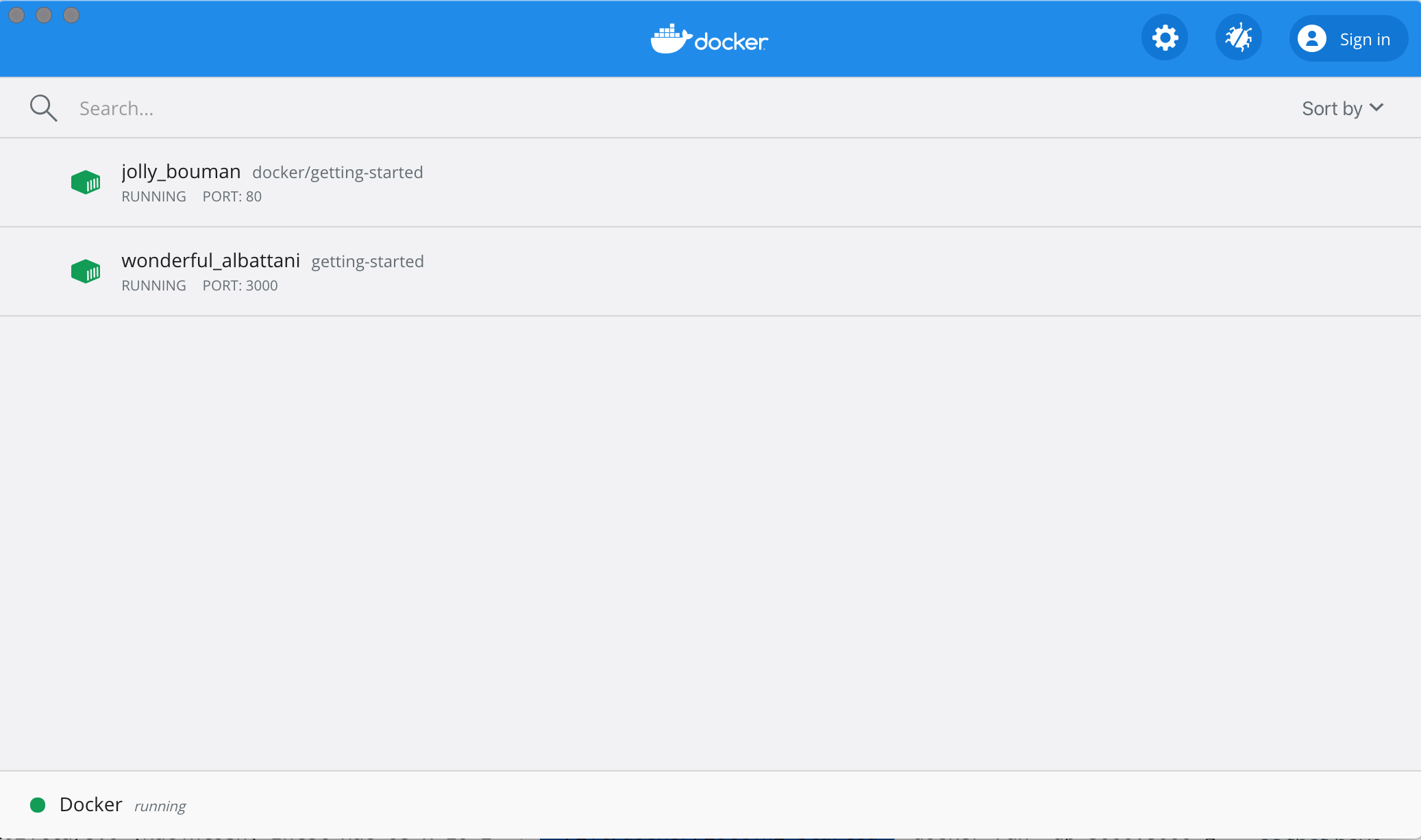
Task: Expand the sorting options chevron
Action: point(1377,108)
